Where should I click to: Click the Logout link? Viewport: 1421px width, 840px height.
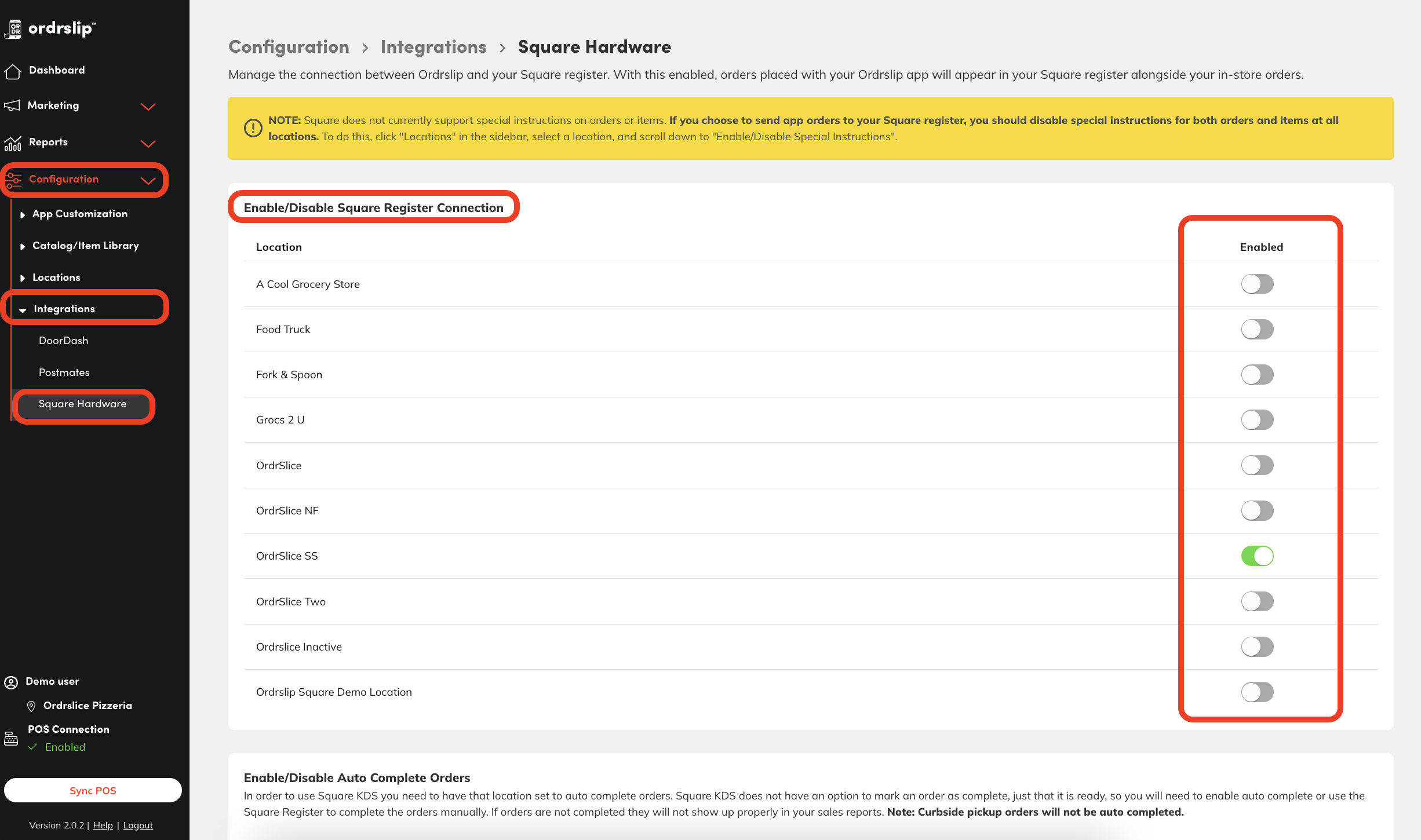point(138,825)
